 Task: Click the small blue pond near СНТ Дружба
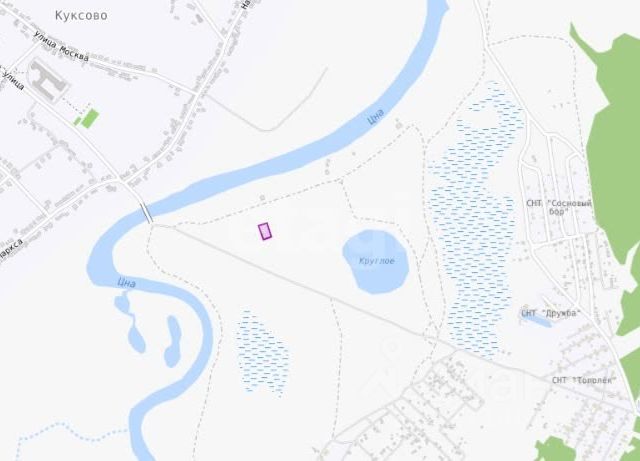tap(536, 319)
